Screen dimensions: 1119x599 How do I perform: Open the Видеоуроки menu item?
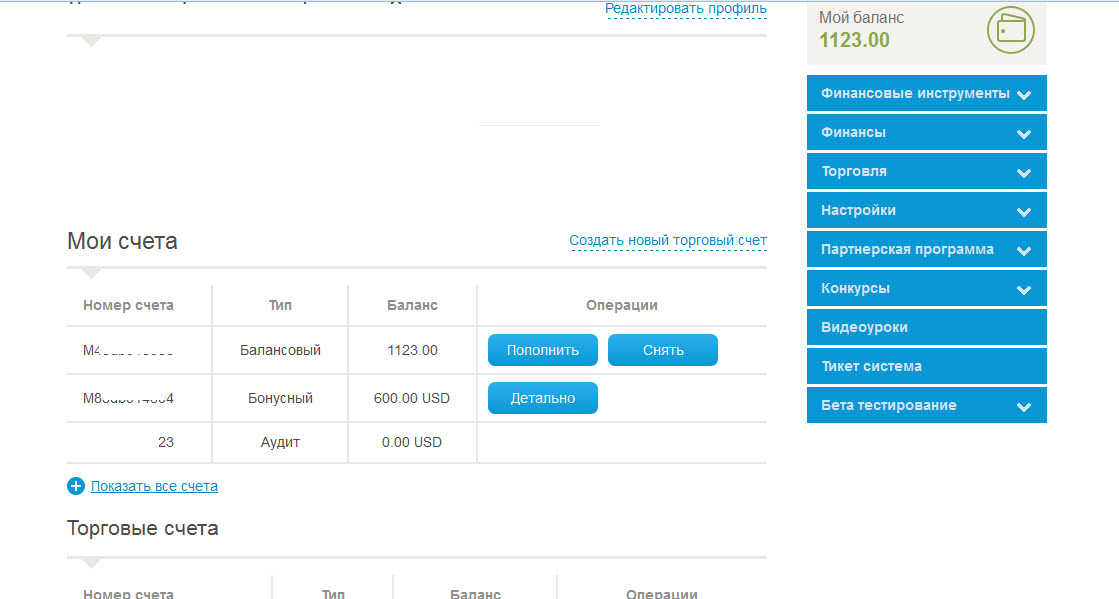pos(864,327)
